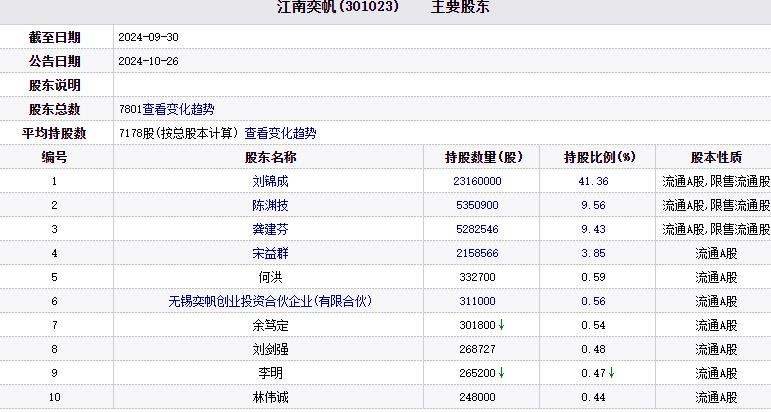771x412 pixels.
Task: Click green down arrow beside 0.47 ratio
Action: click(611, 373)
